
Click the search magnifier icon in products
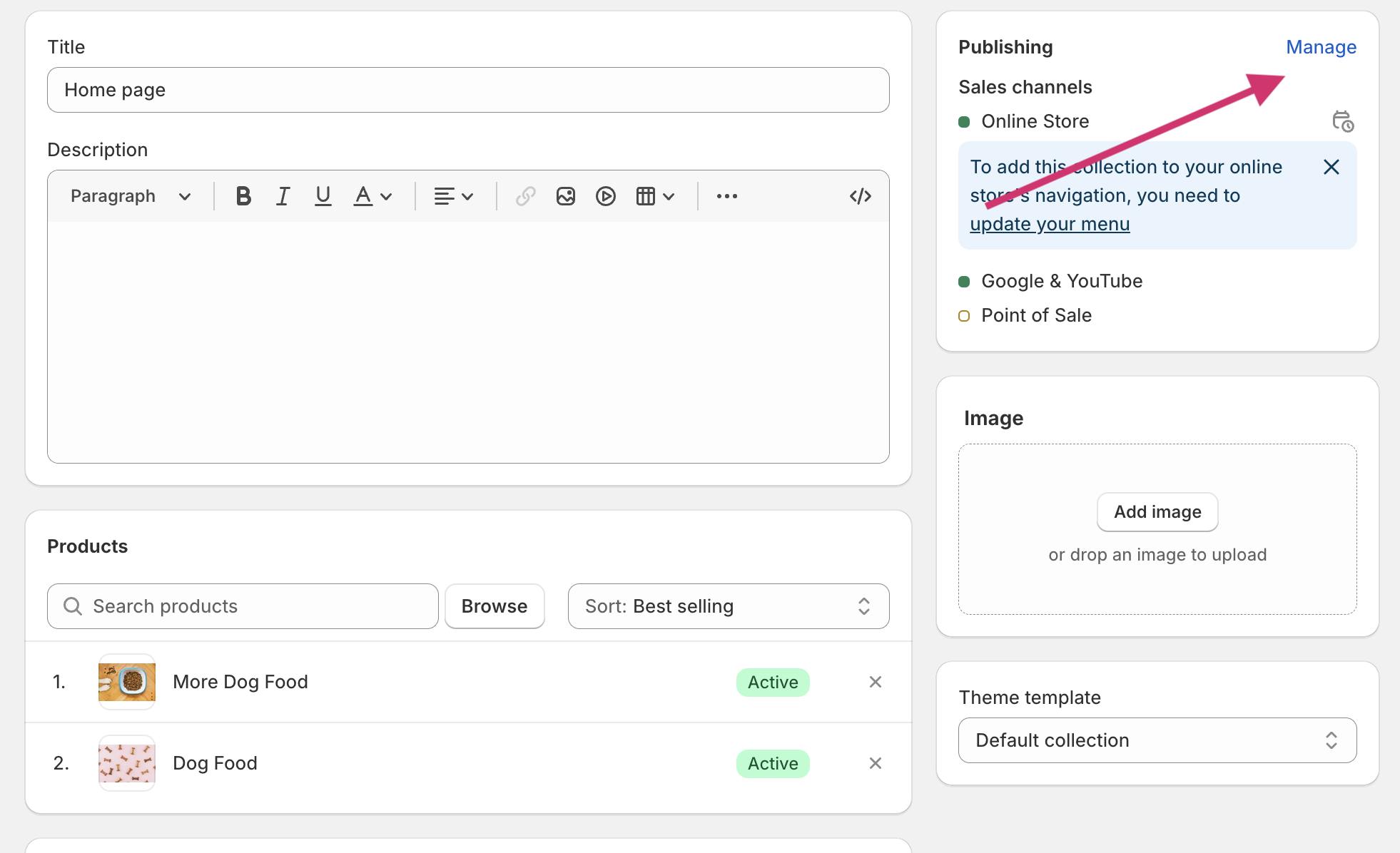[73, 606]
